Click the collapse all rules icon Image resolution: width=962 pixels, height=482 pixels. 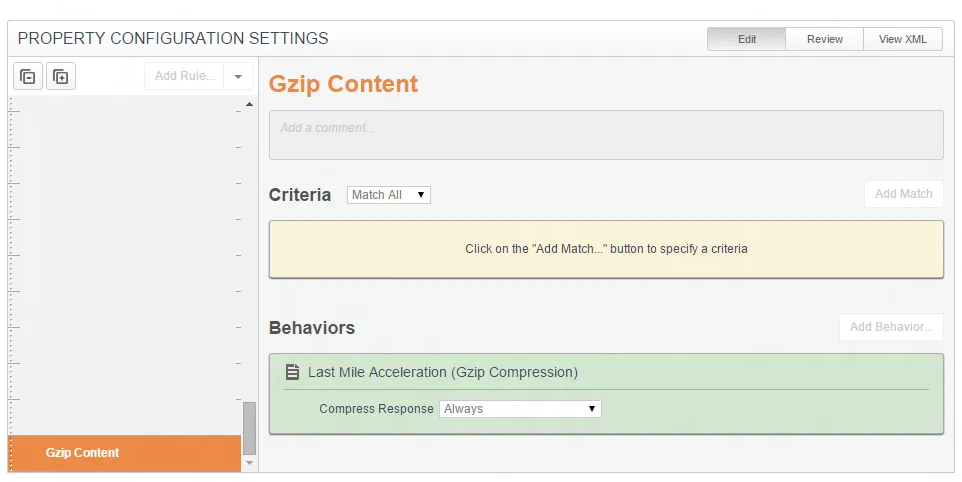28,76
